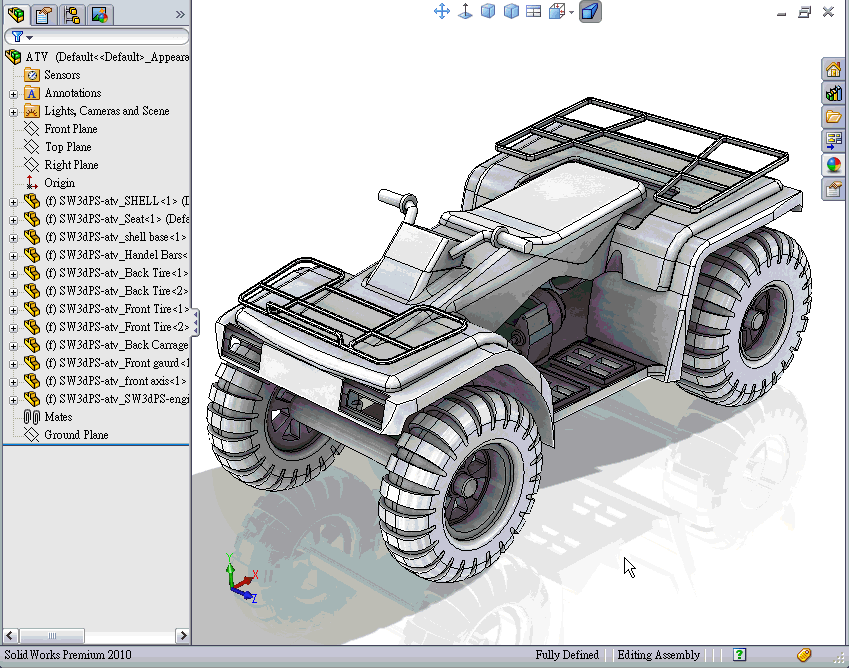Image resolution: width=849 pixels, height=668 pixels.
Task: Expand the SW3dPS-atv_shell base<1> component
Action: (13, 238)
